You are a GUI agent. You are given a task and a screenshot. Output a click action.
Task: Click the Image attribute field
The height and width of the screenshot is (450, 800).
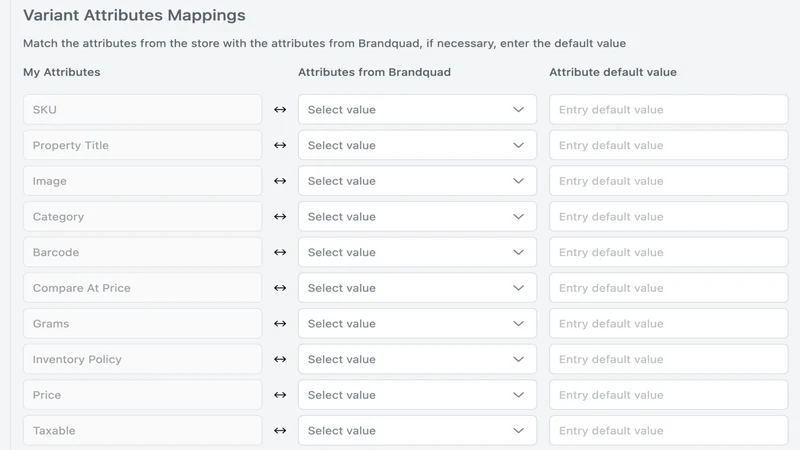[142, 181]
